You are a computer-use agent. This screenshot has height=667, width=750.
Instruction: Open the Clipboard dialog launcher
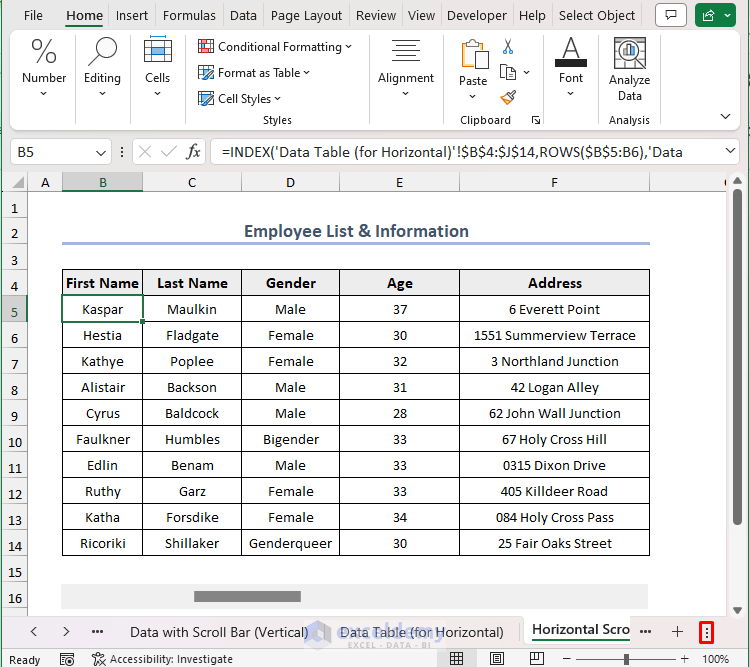pos(536,120)
